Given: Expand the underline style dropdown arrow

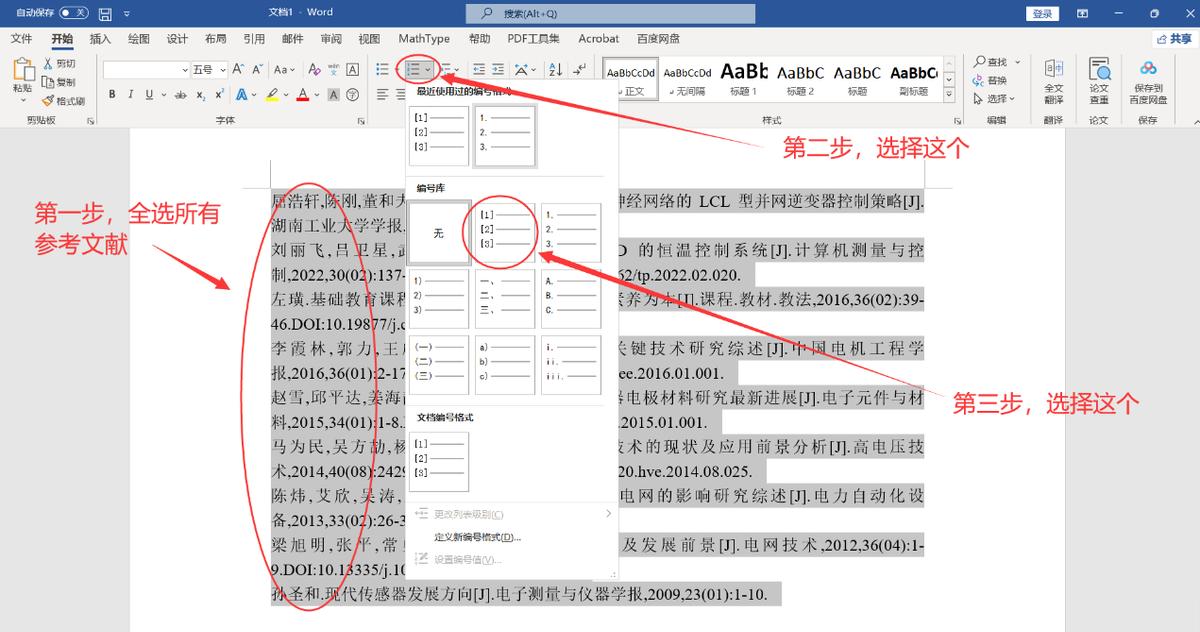Looking at the screenshot, I should pyautogui.click(x=163, y=95).
